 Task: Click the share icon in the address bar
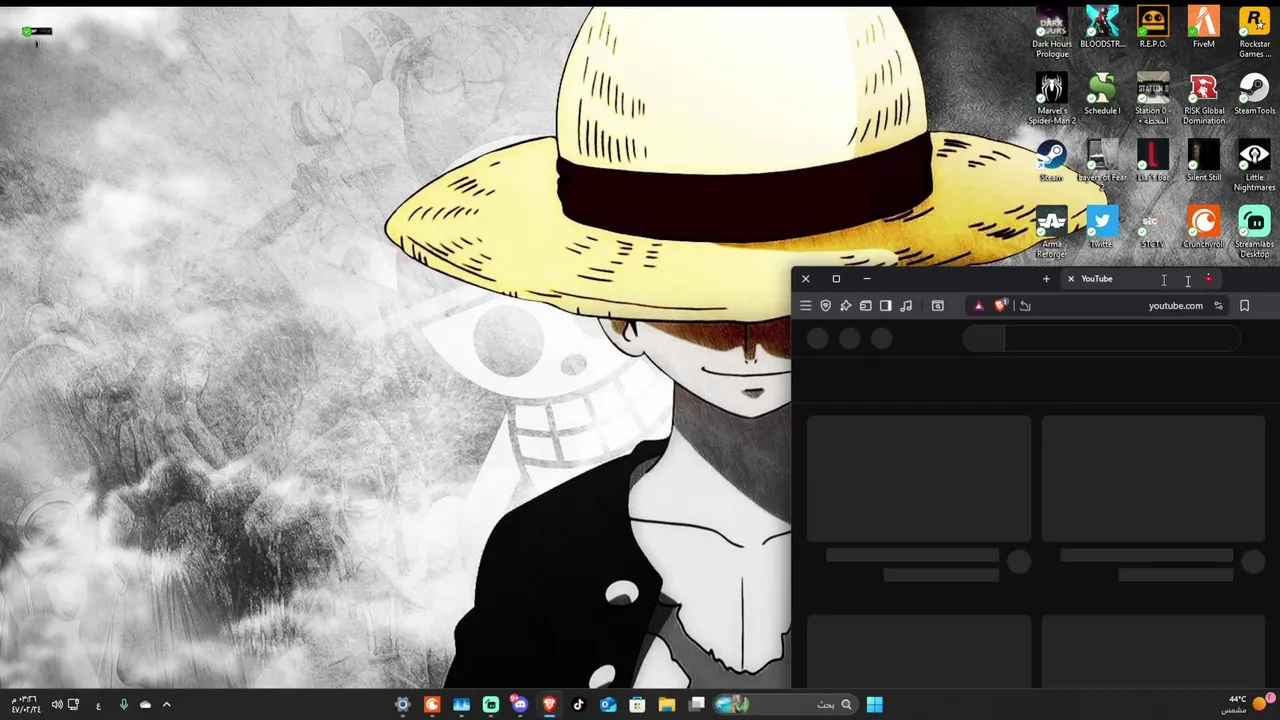[1025, 306]
